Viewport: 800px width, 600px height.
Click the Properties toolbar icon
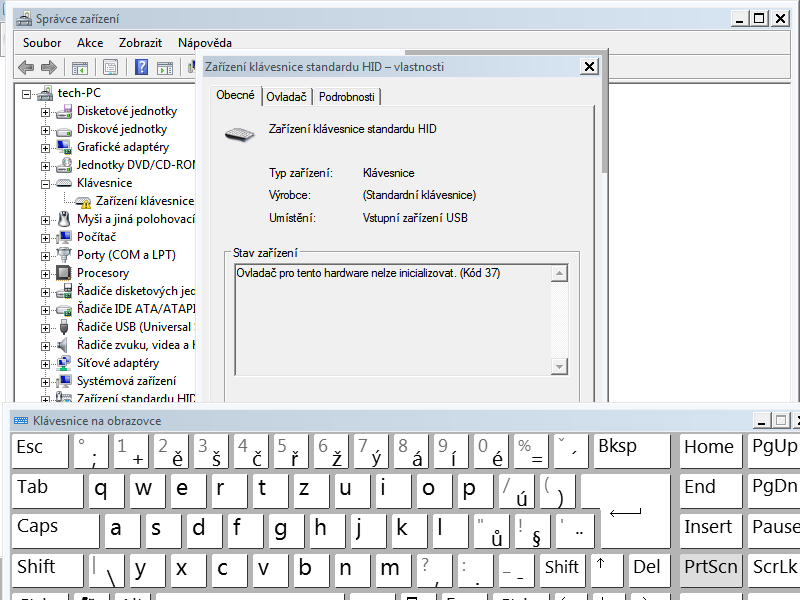click(x=110, y=67)
